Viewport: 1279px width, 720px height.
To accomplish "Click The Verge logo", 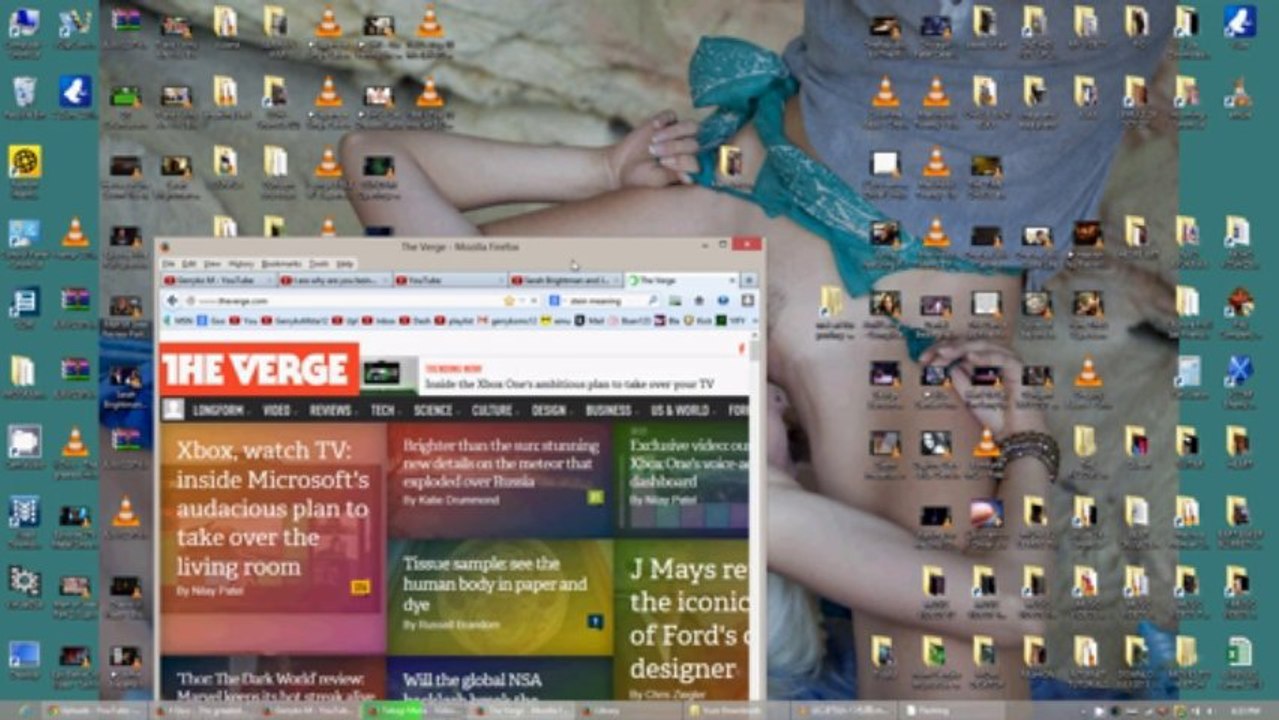I will coord(259,370).
